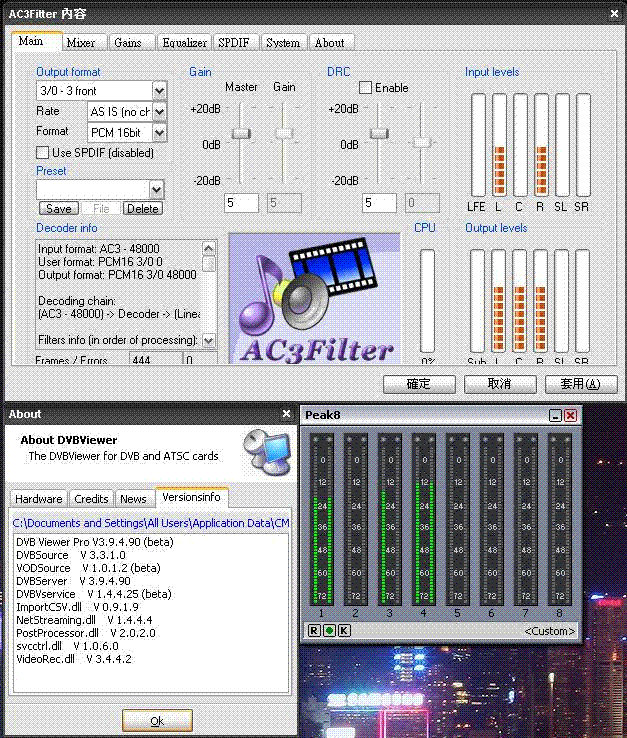Click 'VideoRec.dll V 3.4.4.2' line
The height and width of the screenshot is (738, 627).
click(74, 659)
